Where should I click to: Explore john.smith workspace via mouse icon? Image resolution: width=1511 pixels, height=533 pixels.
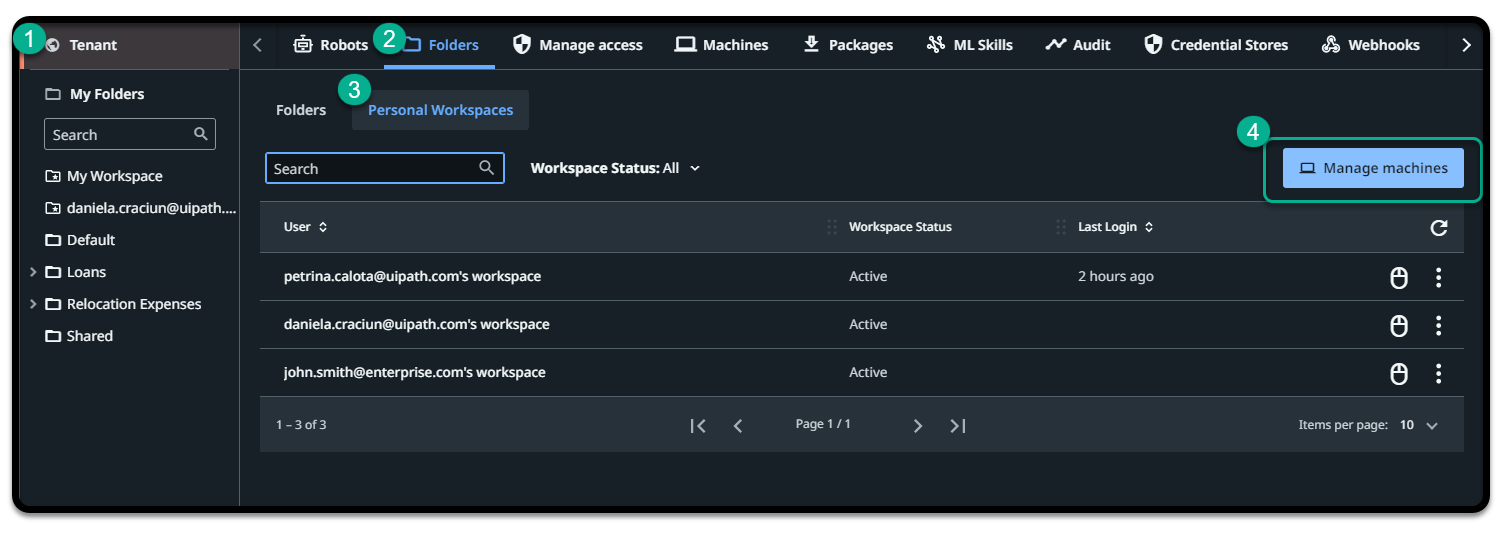tap(1399, 373)
